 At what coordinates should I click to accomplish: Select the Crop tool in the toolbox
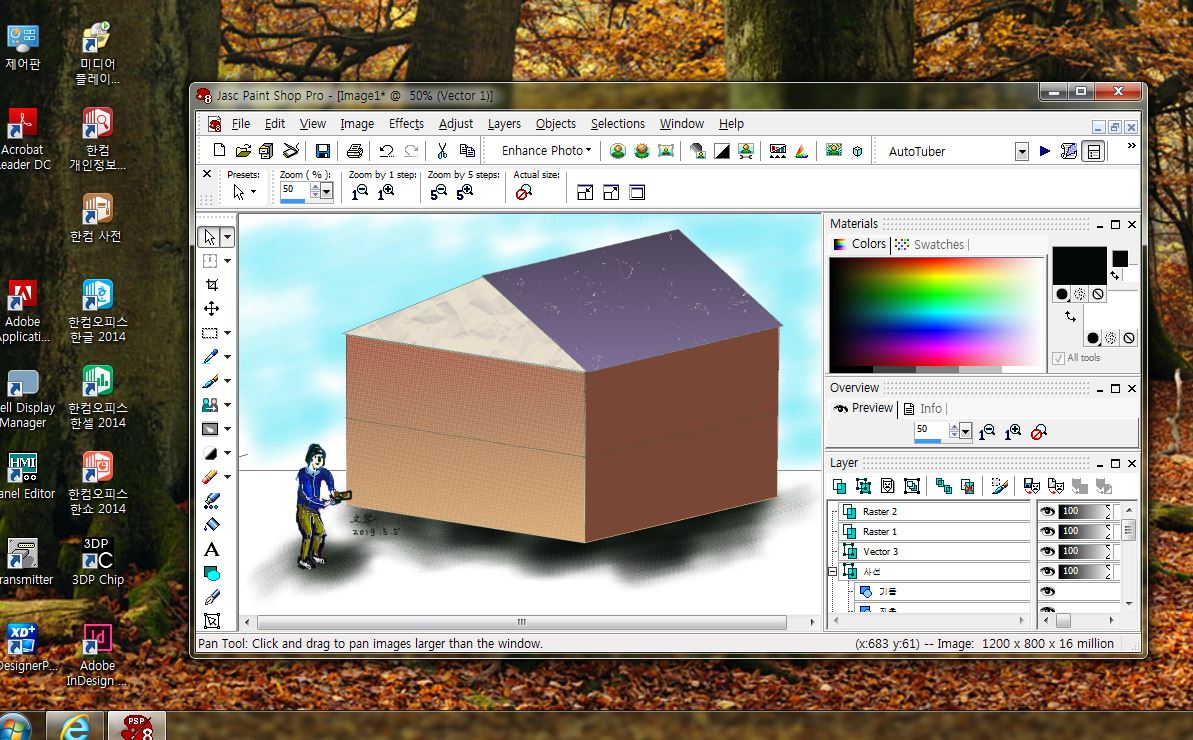[211, 285]
